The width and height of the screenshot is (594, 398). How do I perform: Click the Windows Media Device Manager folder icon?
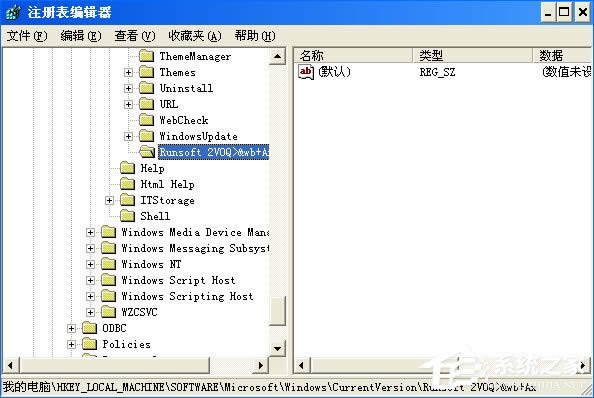click(108, 232)
